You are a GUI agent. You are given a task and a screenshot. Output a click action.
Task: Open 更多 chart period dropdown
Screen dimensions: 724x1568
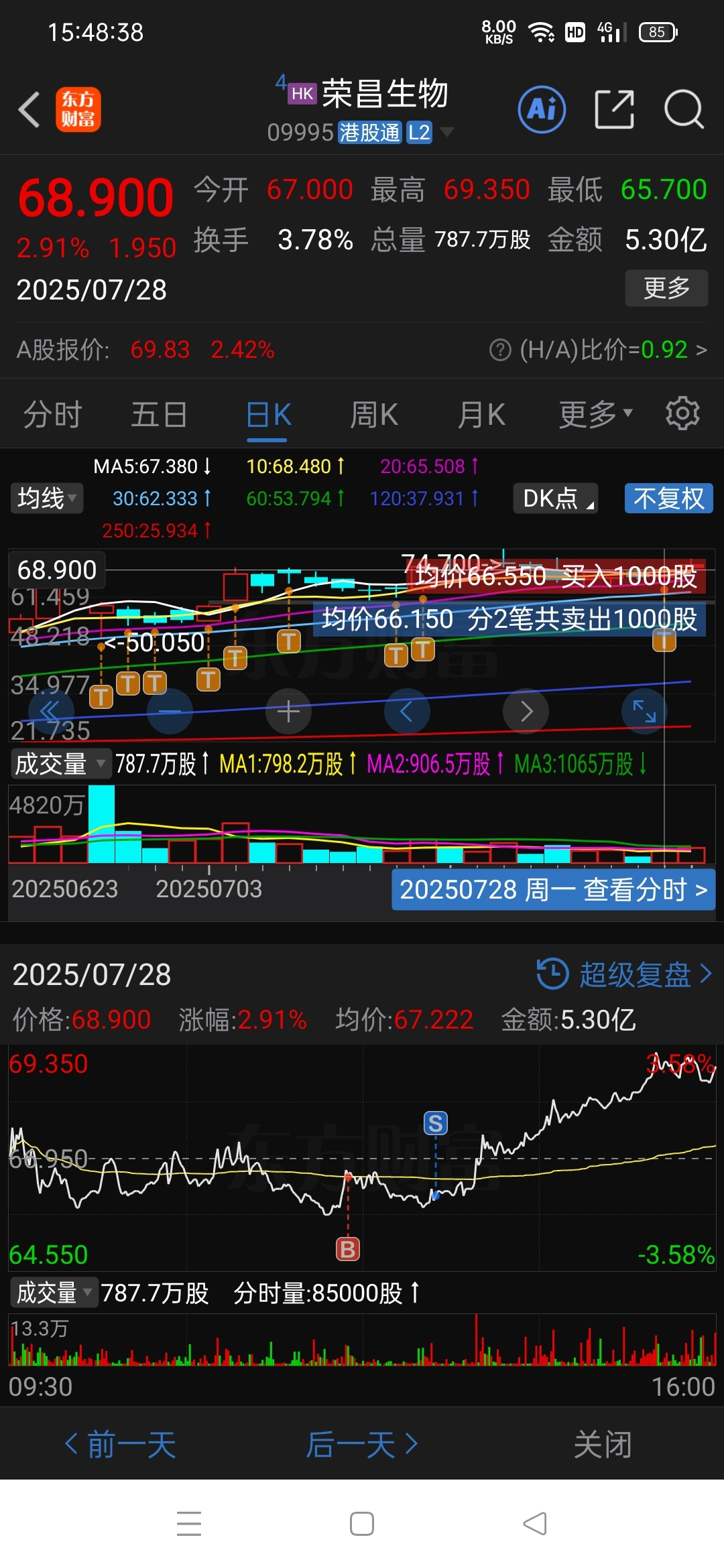click(596, 414)
